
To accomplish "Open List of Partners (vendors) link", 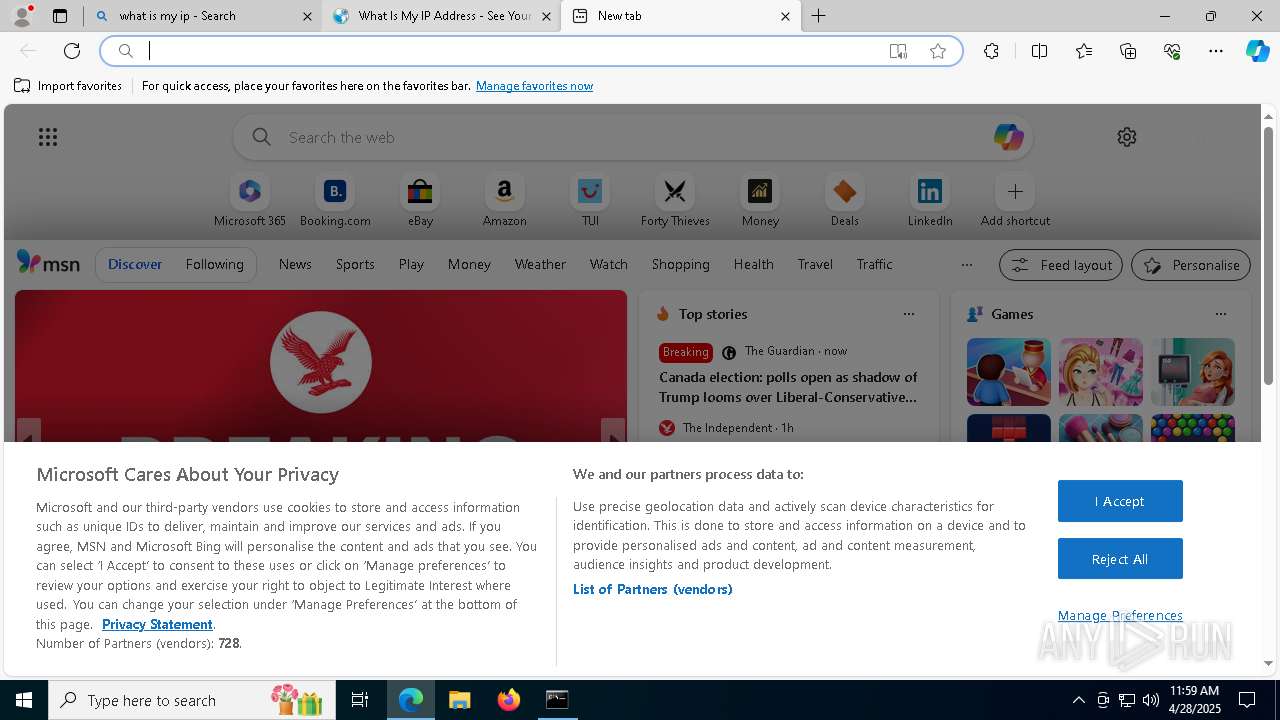I will coord(652,589).
